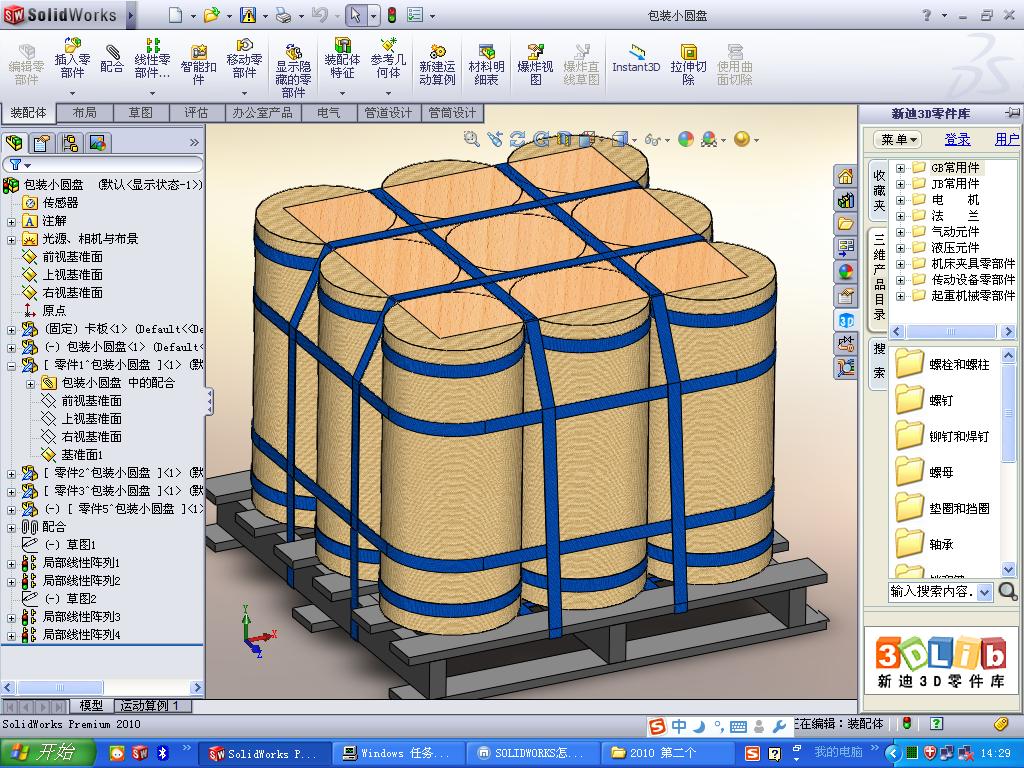Switch to the 评估 (Evaluate) tab
Viewport: 1024px width, 768px height.
tap(196, 112)
